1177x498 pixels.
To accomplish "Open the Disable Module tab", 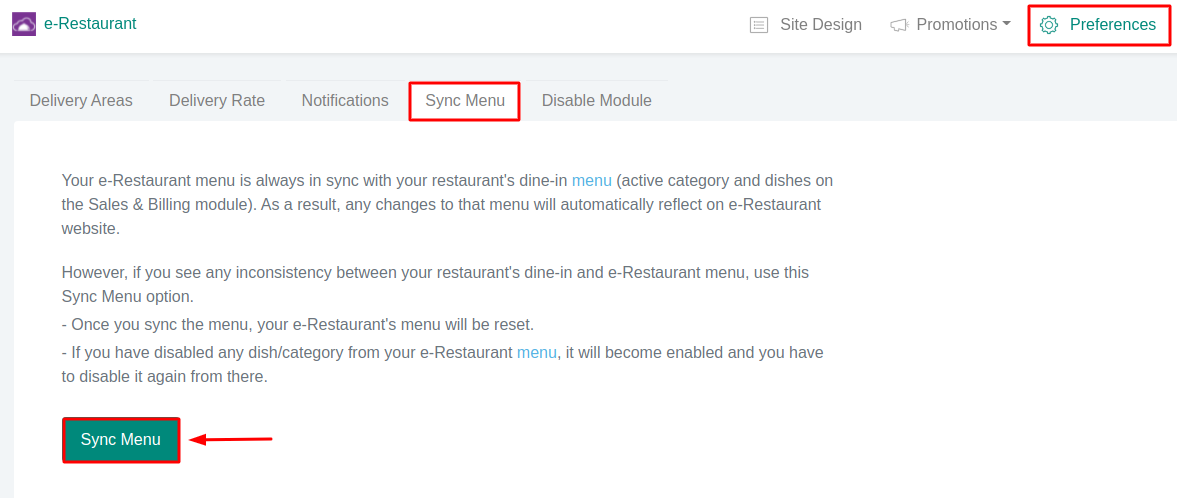I will pos(597,101).
